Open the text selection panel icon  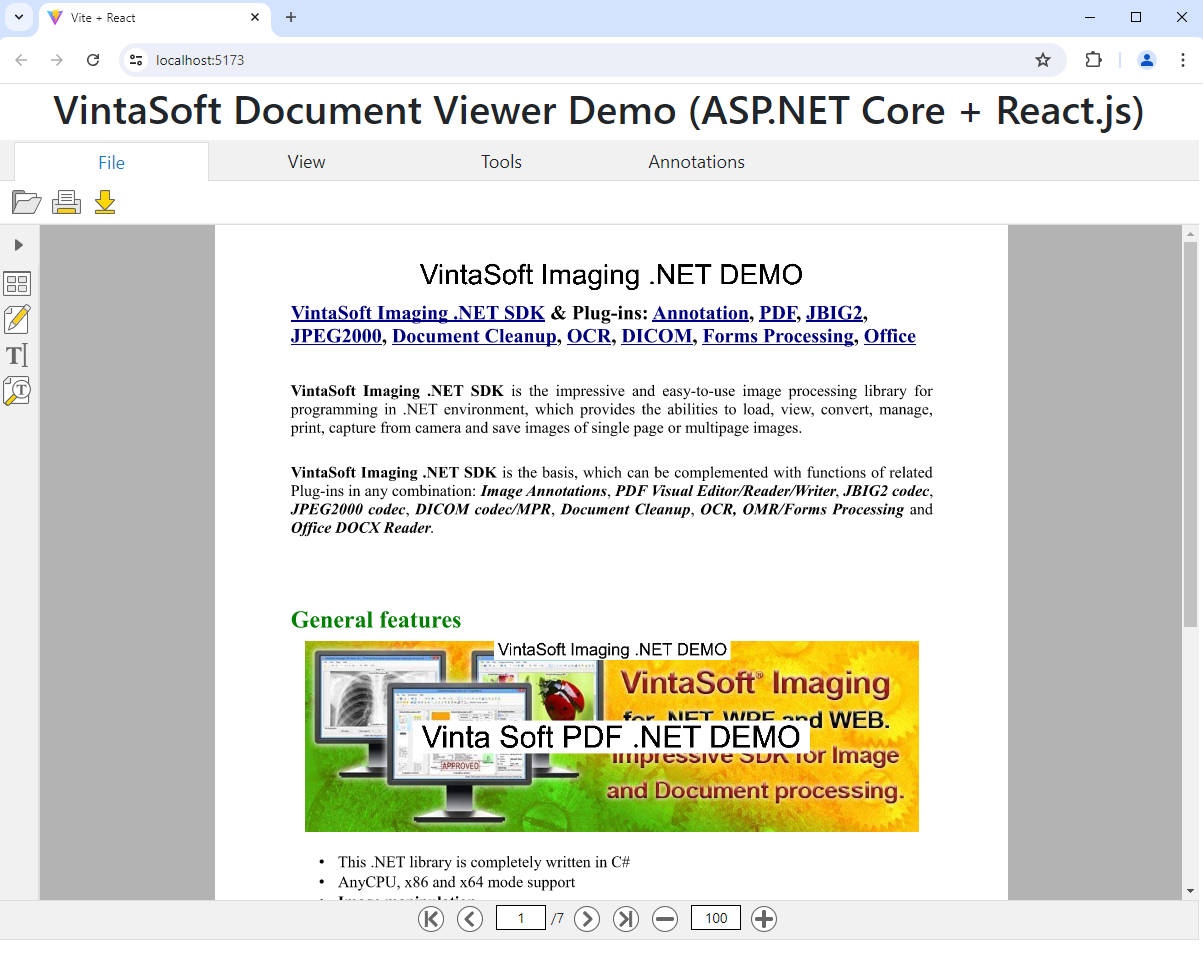[x=17, y=355]
